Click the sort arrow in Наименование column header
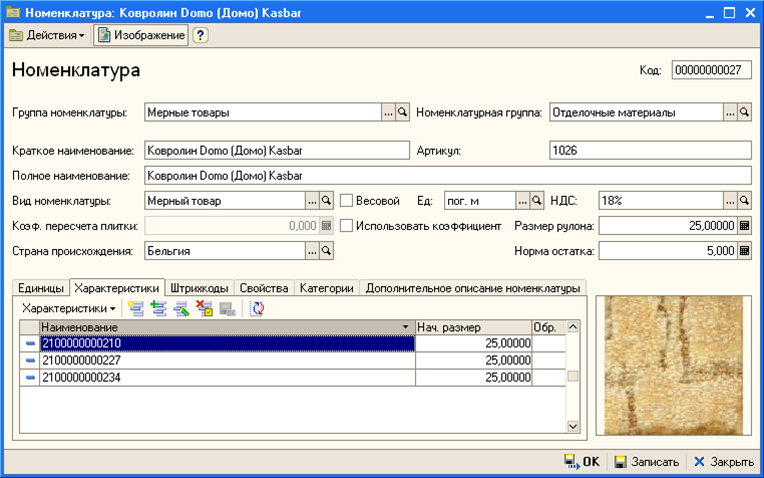The image size is (764, 478). pos(405,327)
